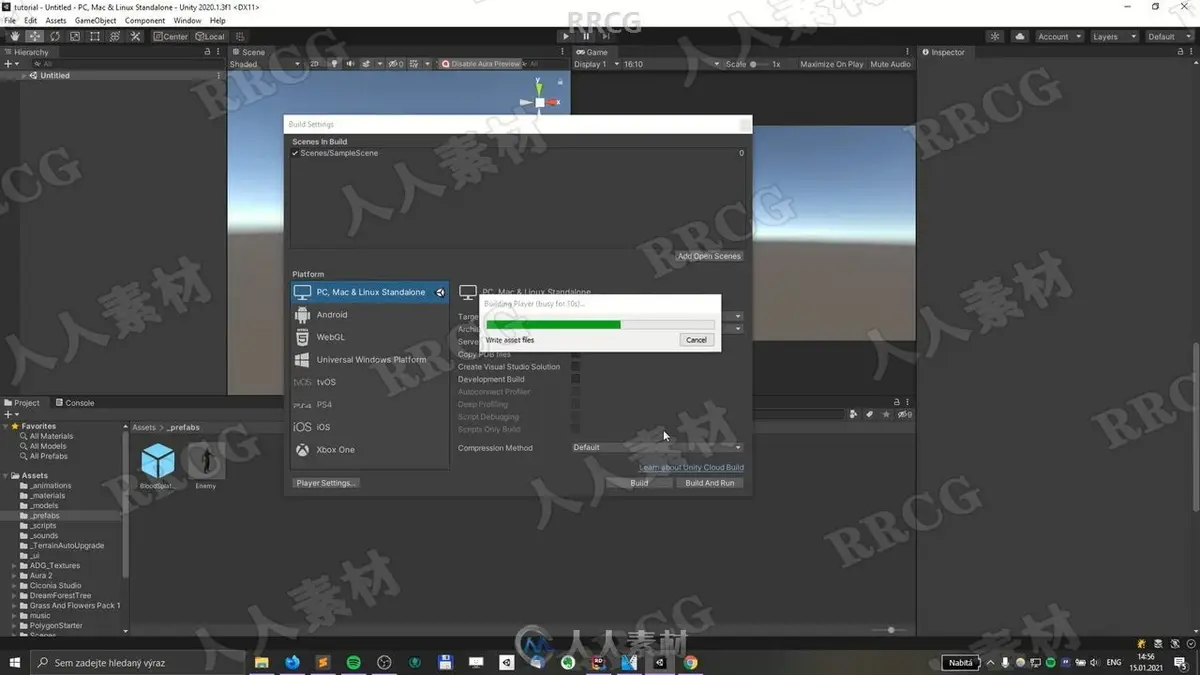Open Compression Method Default dropdown
Screen dimensions: 1200x675
pos(657,448)
